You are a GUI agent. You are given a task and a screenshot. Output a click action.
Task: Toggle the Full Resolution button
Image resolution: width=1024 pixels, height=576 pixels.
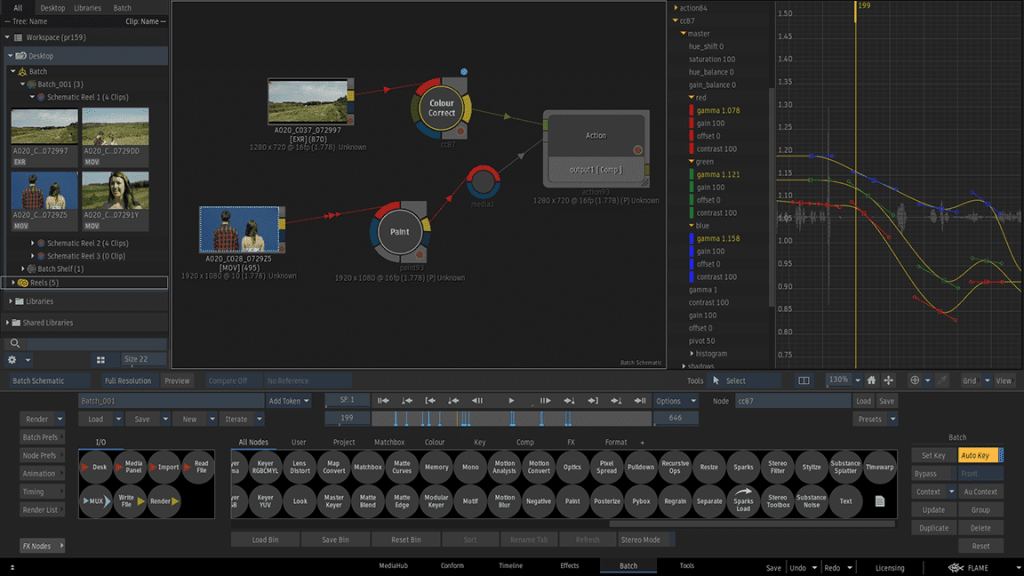pyautogui.click(x=128, y=381)
